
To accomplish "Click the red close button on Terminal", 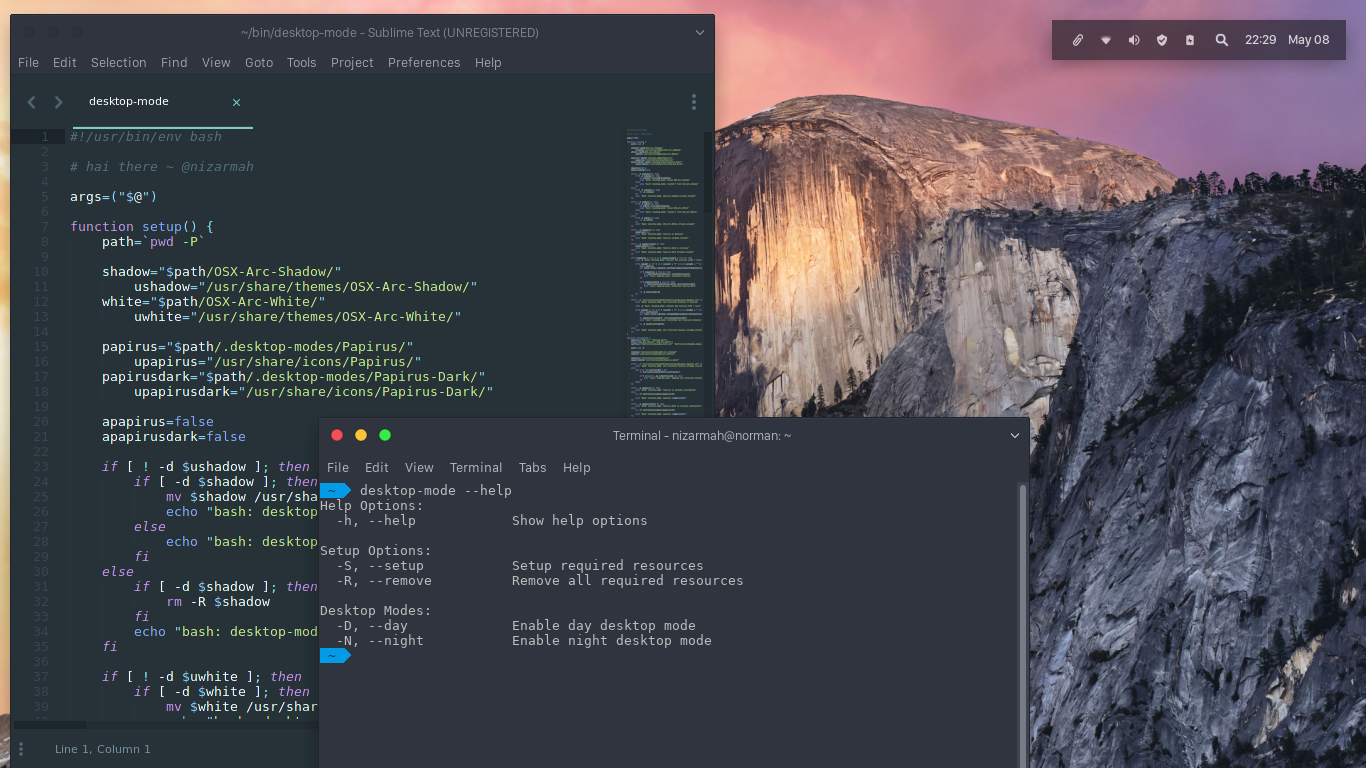I will 337,435.
